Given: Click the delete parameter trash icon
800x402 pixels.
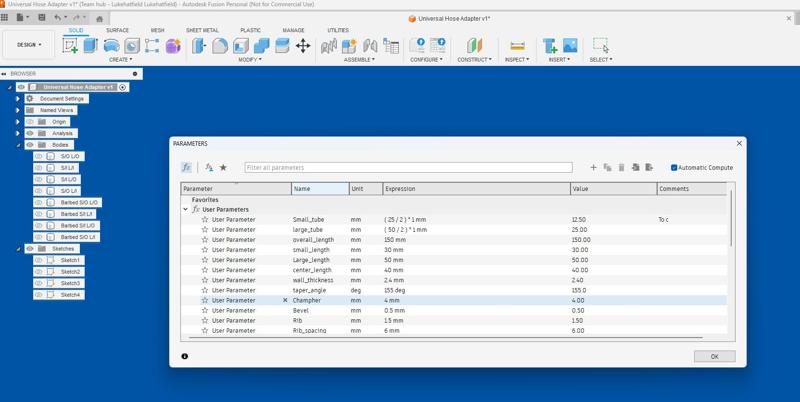Looking at the screenshot, I should 621,168.
